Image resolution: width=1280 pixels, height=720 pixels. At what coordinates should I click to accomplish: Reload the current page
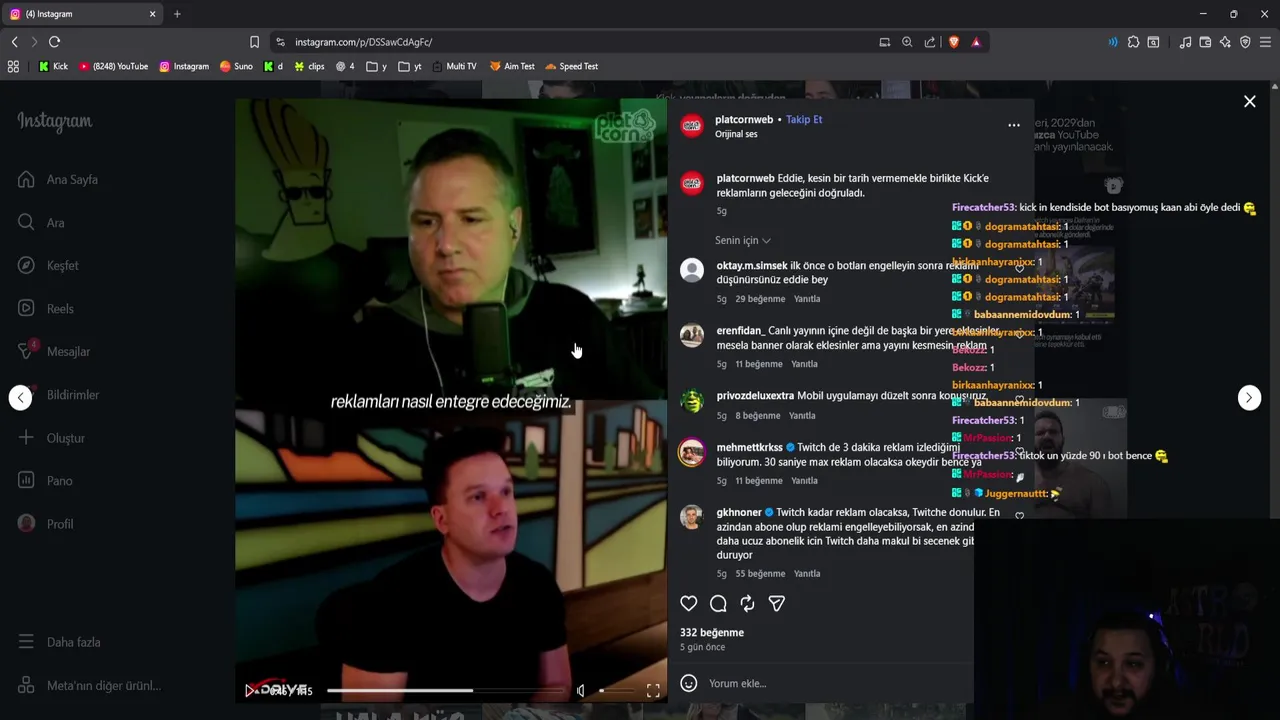point(54,42)
